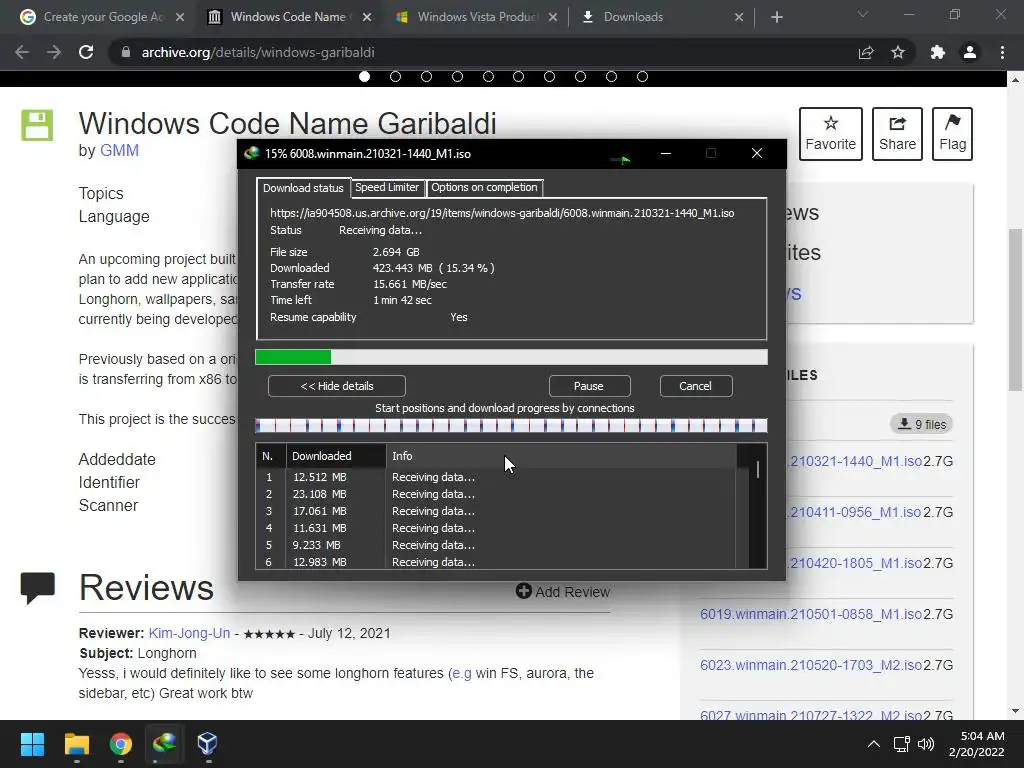The image size is (1024, 768).
Task: Open the network tray icon
Action: [902, 744]
